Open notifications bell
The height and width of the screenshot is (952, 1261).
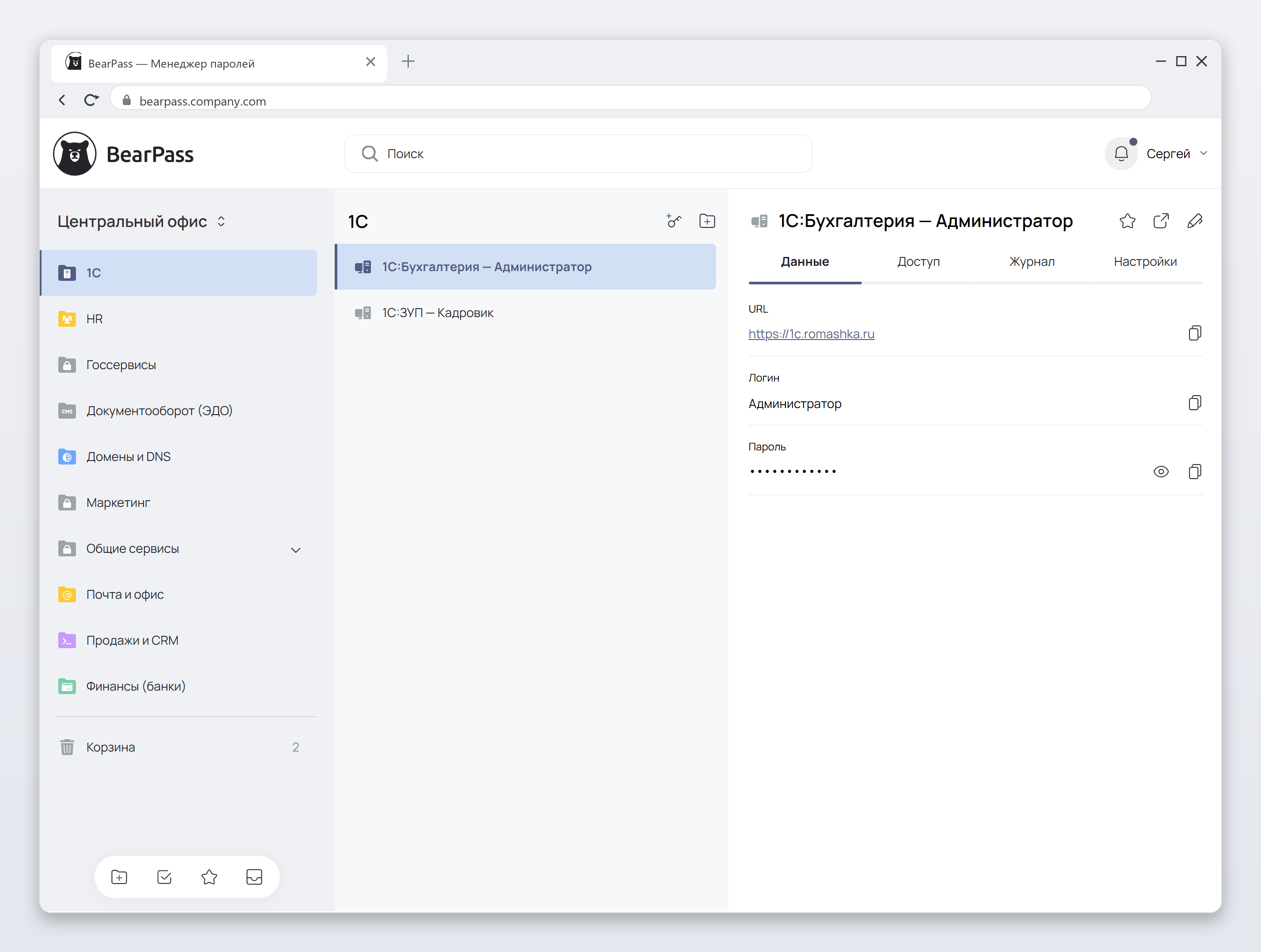tap(1121, 154)
